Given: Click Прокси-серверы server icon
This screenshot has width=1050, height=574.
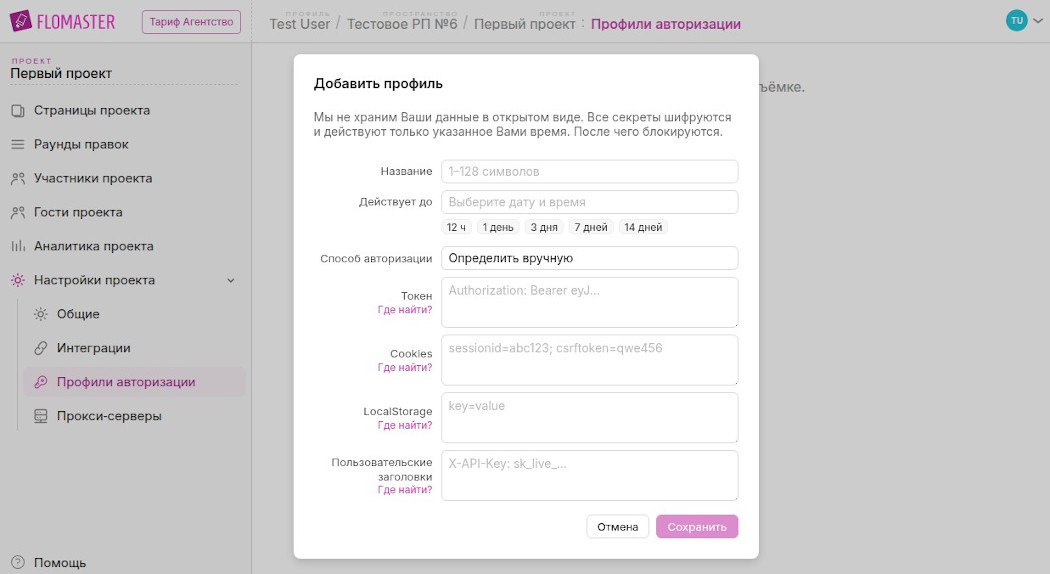Looking at the screenshot, I should pyautogui.click(x=41, y=416).
